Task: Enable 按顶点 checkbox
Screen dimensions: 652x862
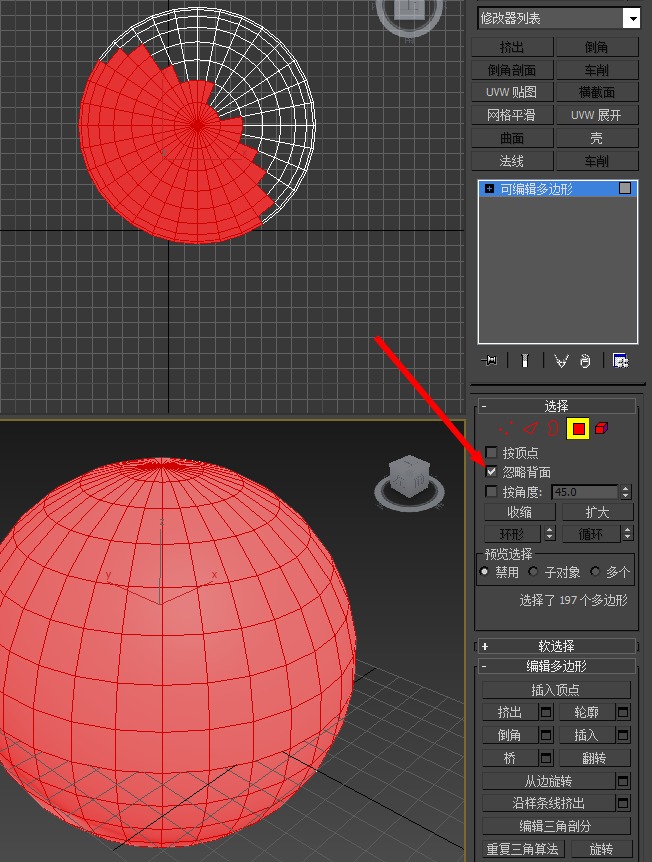Action: 491,452
